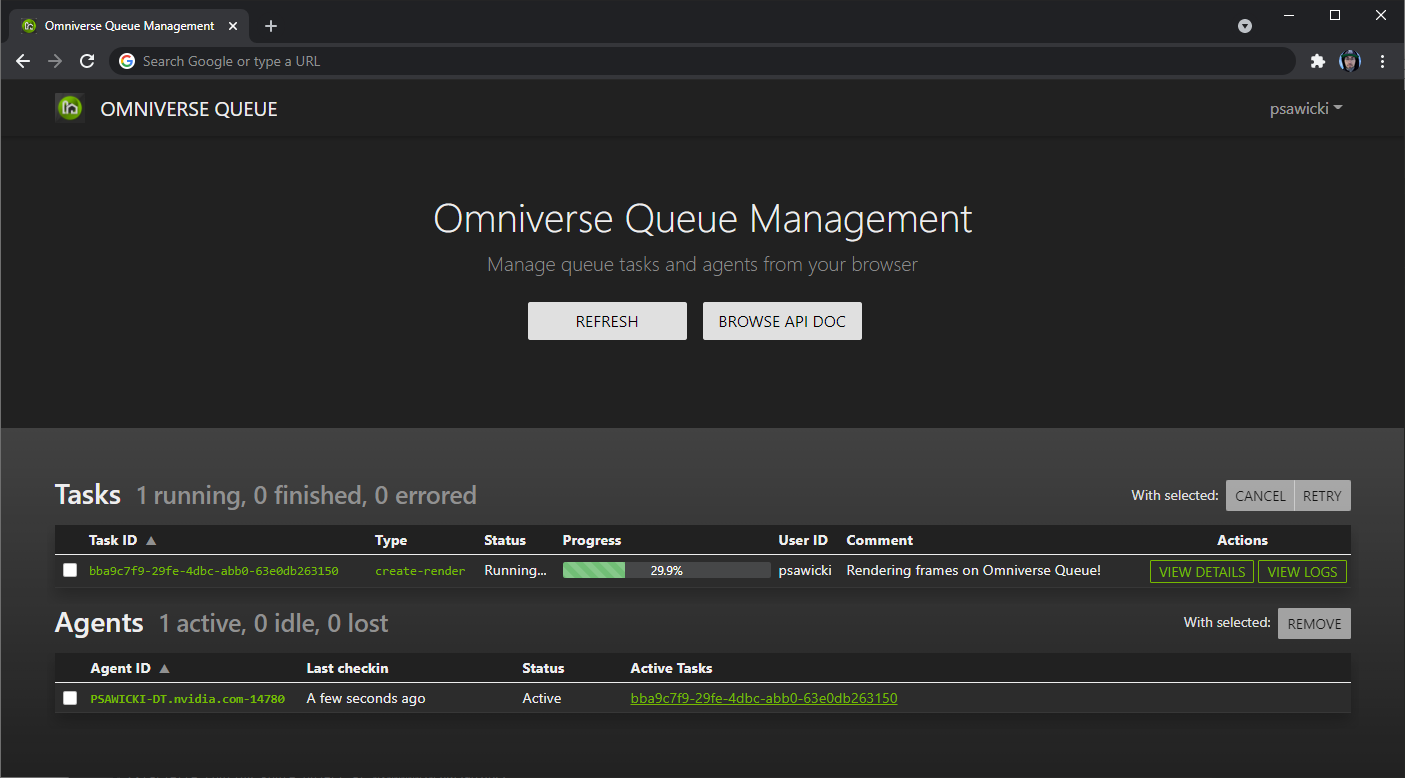Click the Progress column header
Image resolution: width=1405 pixels, height=778 pixels.
pos(592,540)
